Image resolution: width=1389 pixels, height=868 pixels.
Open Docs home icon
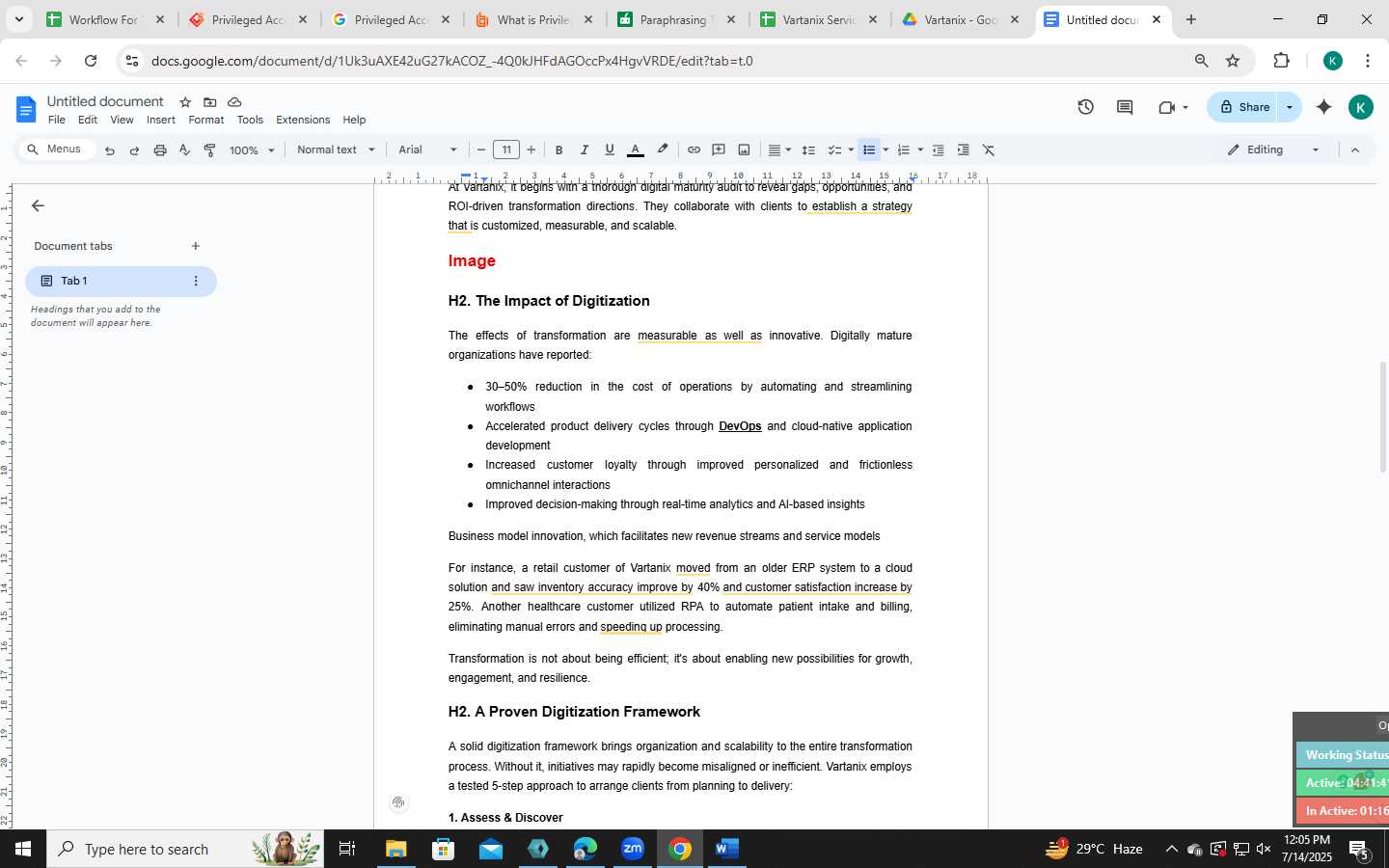click(26, 109)
